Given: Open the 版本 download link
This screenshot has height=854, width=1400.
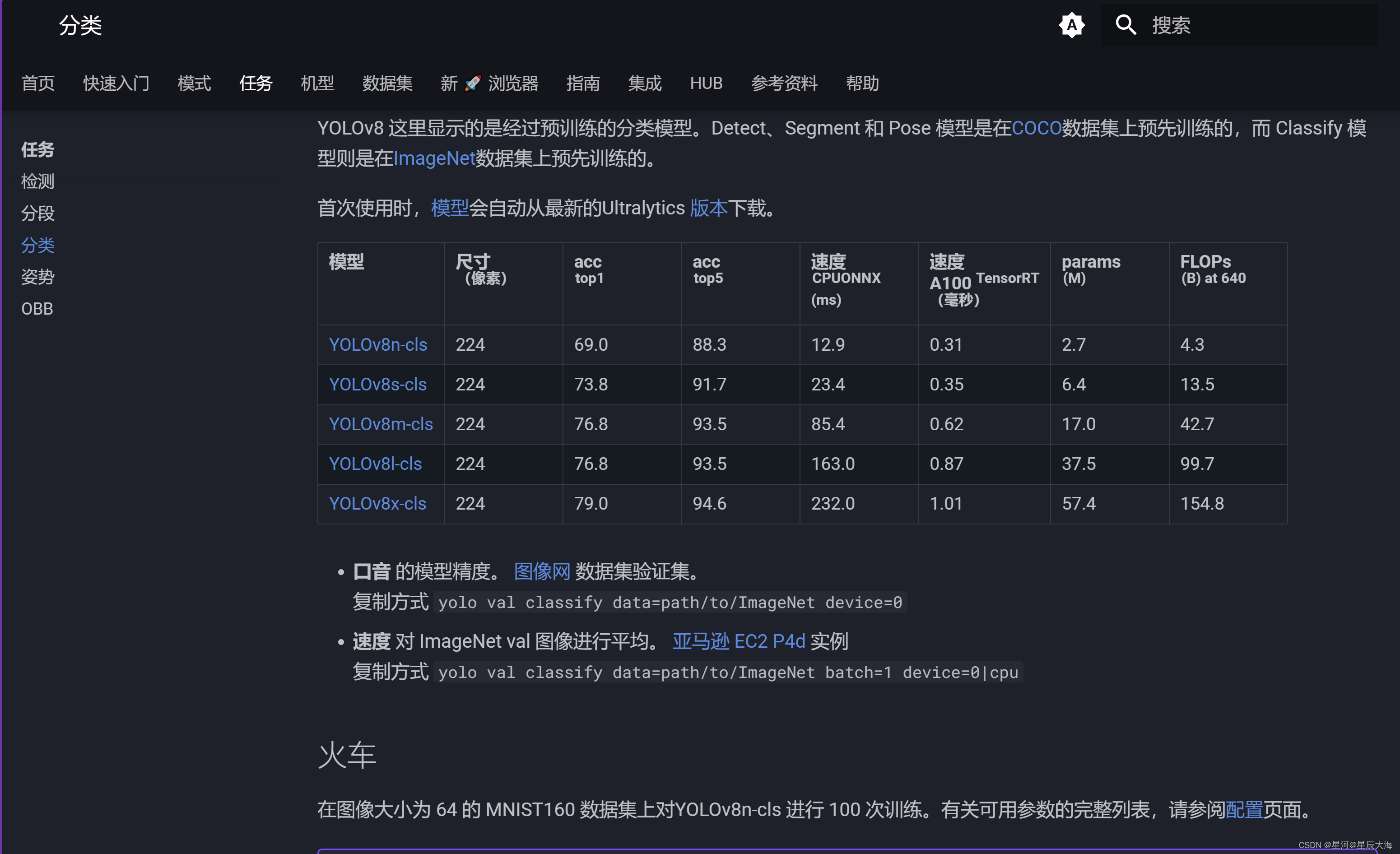Looking at the screenshot, I should point(708,208).
